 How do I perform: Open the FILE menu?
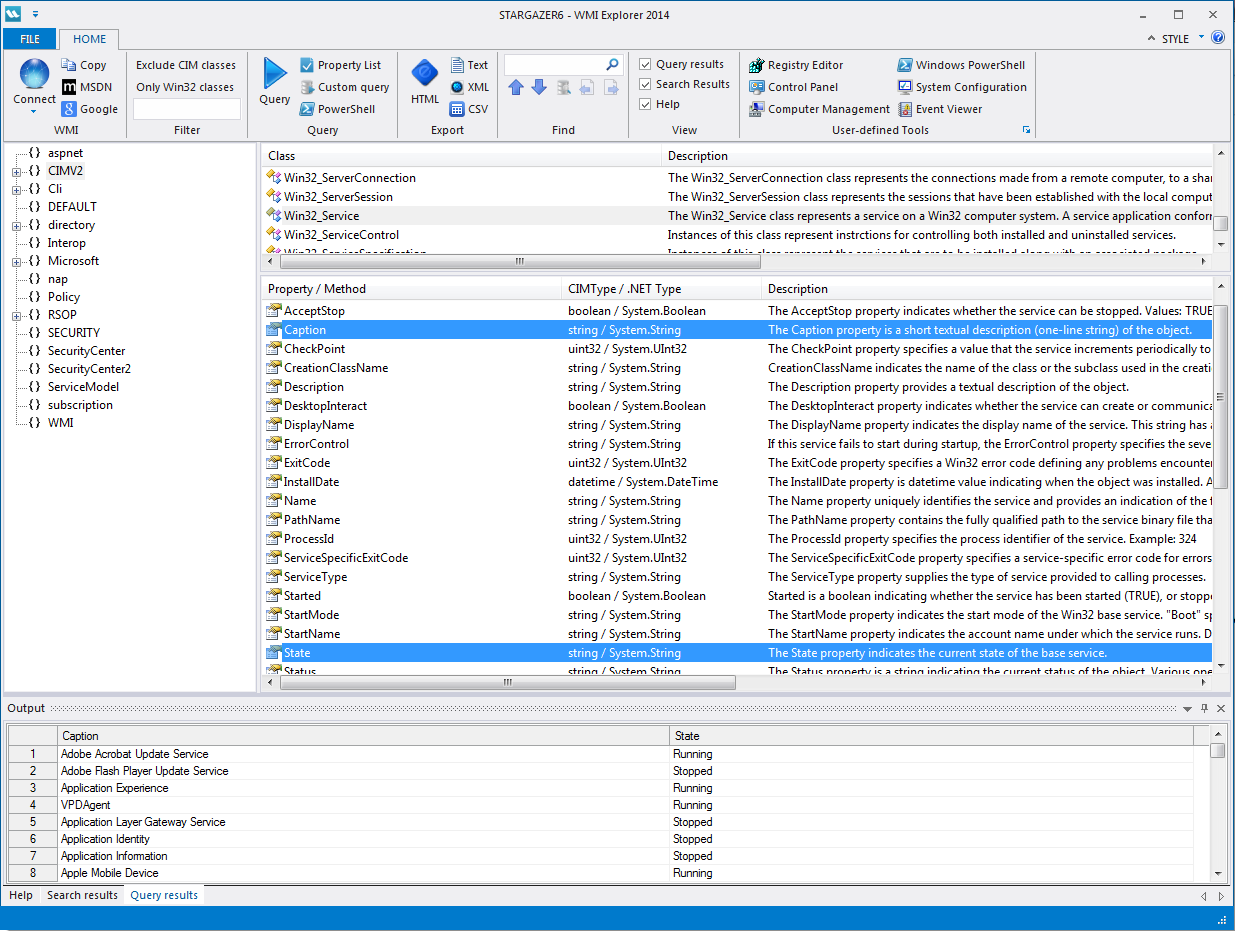pyautogui.click(x=30, y=39)
